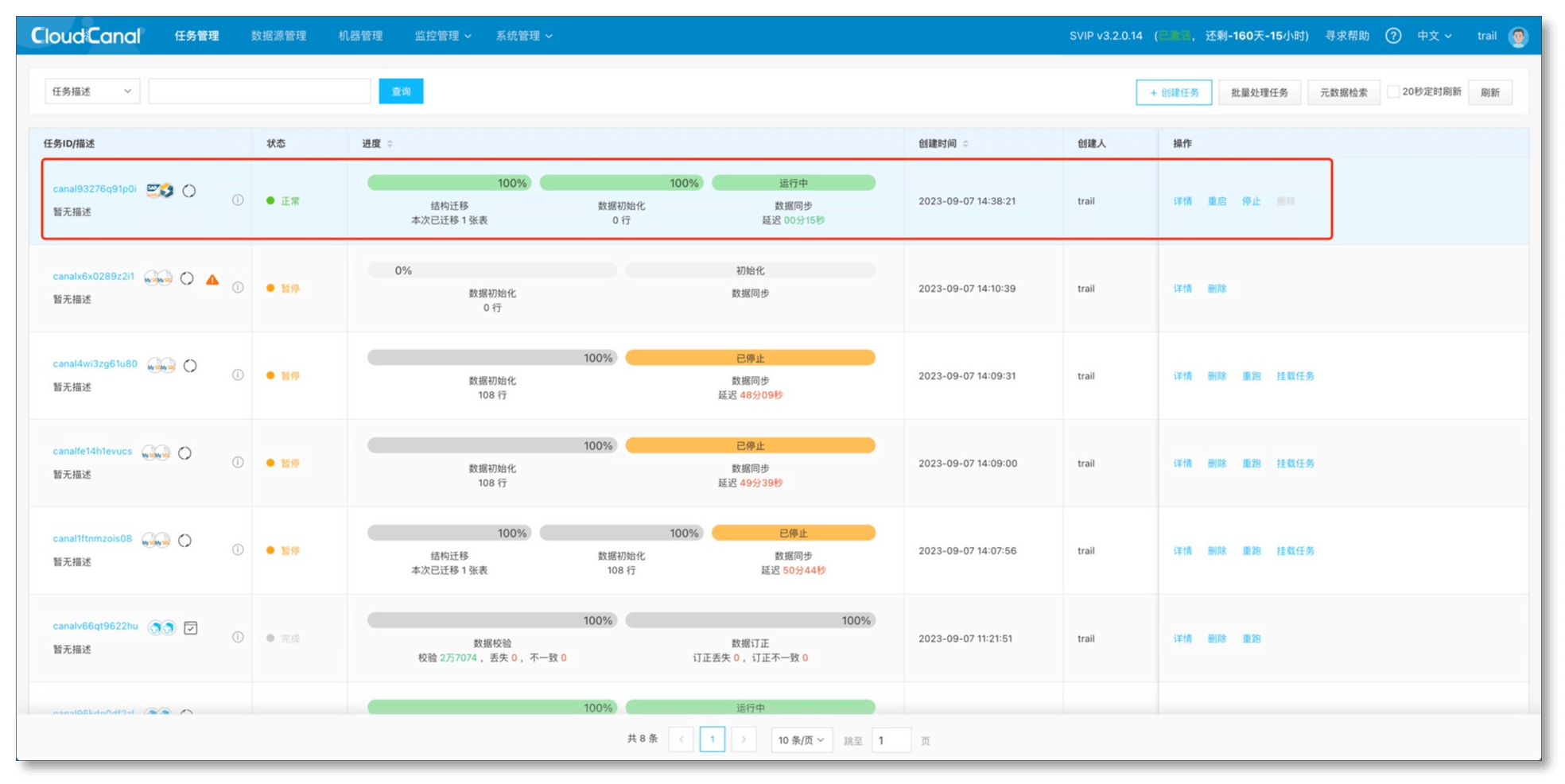Click 停止 for task canal93276q91p0i
Image resolution: width=1565 pixels, height=784 pixels.
pyautogui.click(x=1252, y=201)
